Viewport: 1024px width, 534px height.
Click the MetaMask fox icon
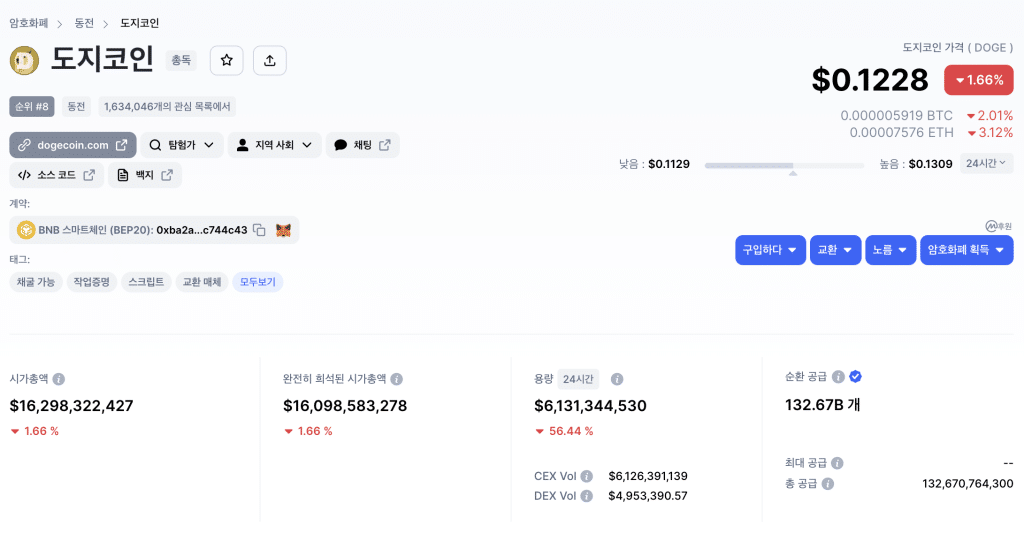click(283, 230)
